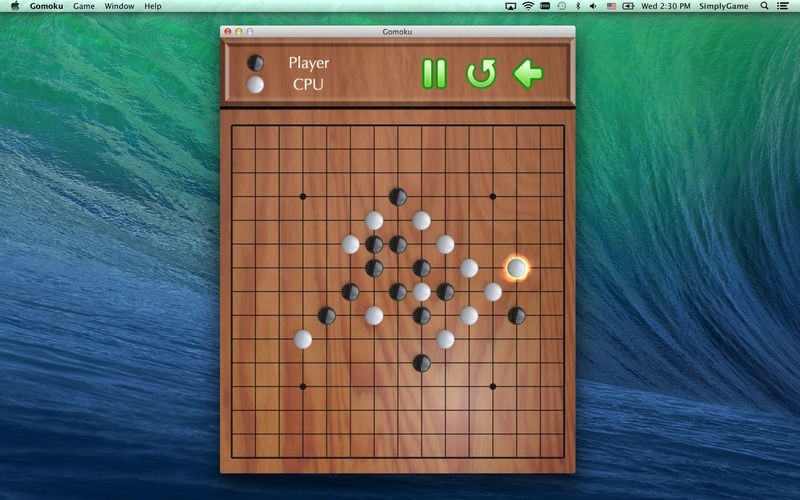Open the Help menu
The image size is (800, 500).
152,6
